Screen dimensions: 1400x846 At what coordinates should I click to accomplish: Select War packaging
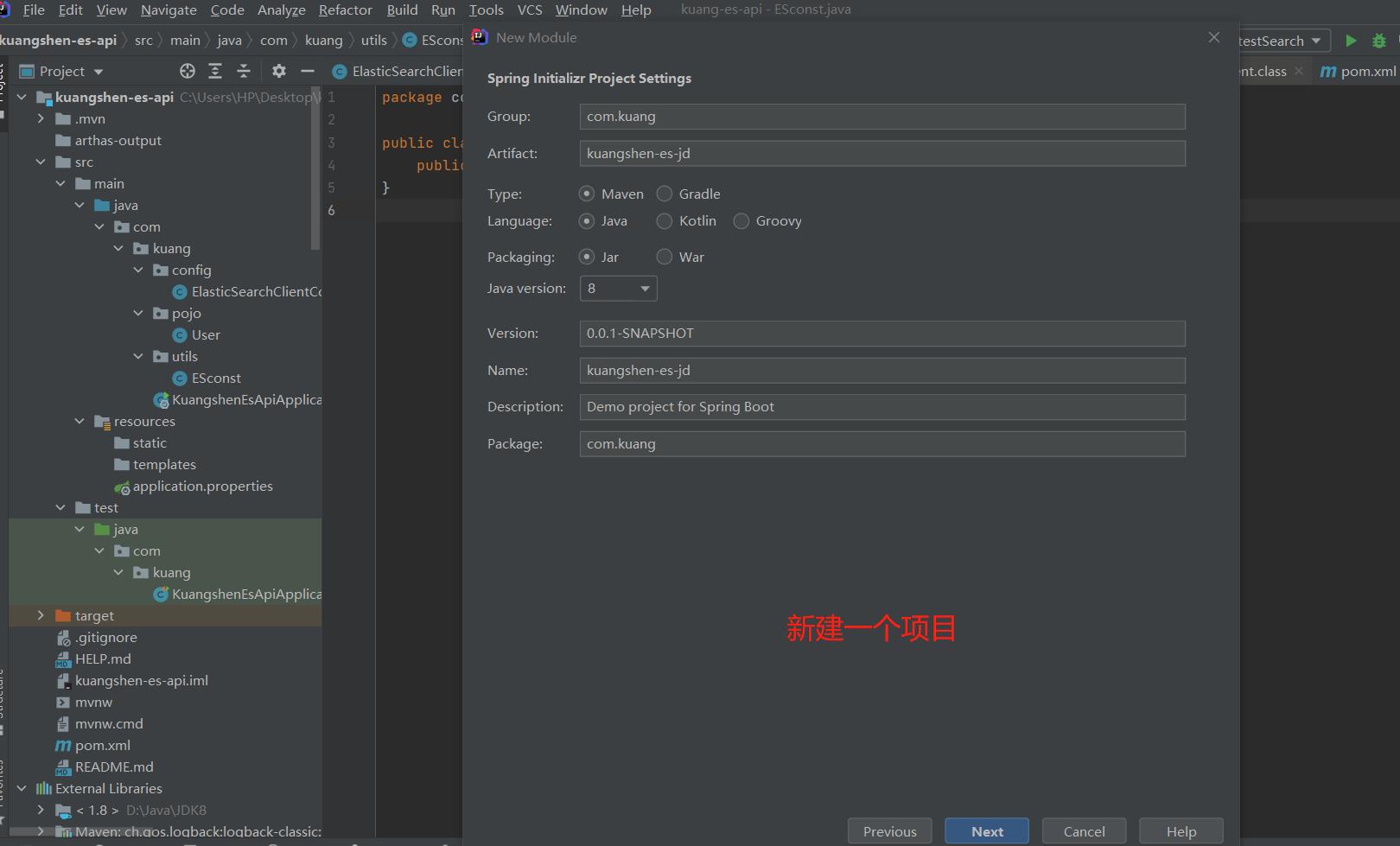tap(665, 257)
